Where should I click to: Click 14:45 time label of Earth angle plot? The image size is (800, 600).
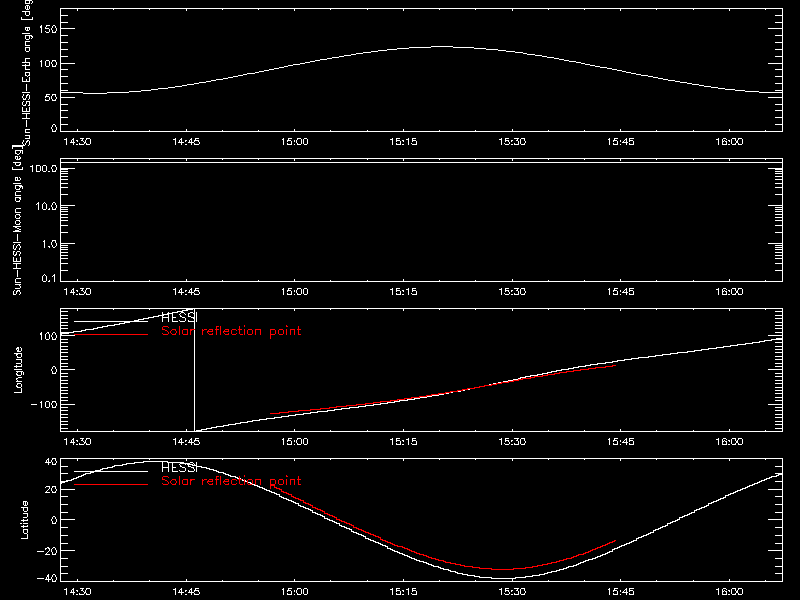pyautogui.click(x=186, y=142)
